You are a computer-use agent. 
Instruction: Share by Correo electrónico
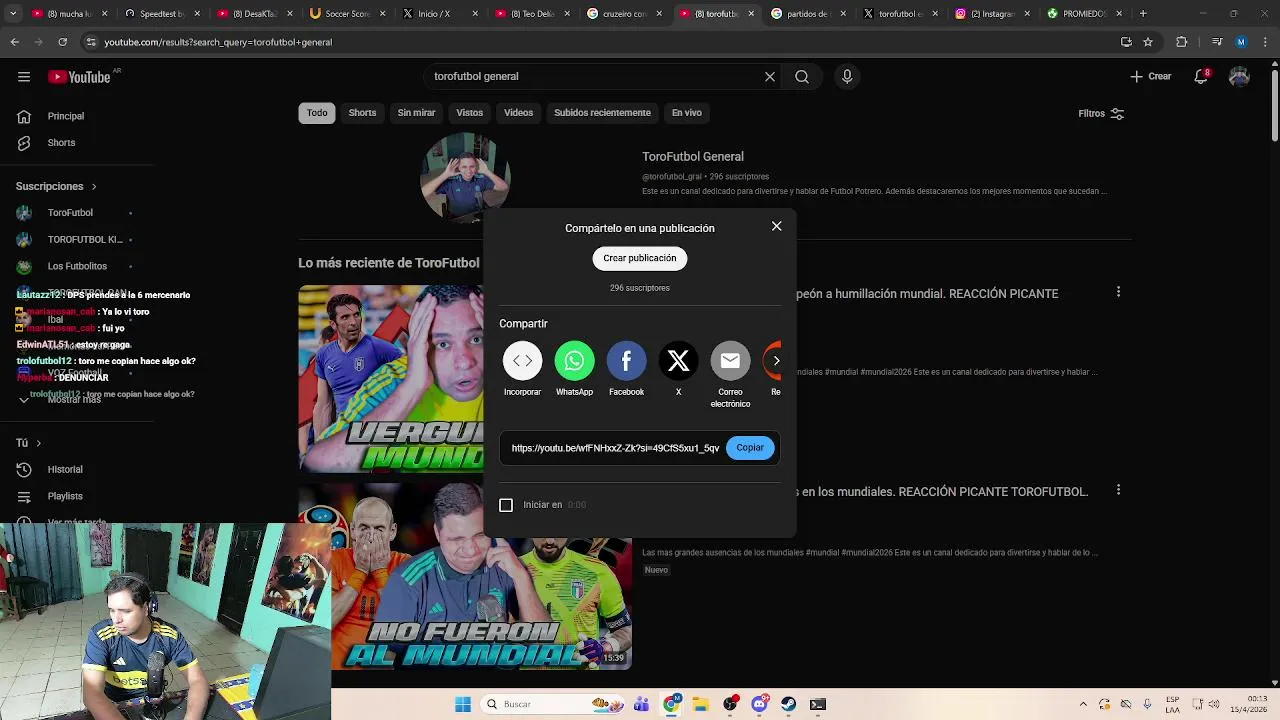(x=730, y=361)
